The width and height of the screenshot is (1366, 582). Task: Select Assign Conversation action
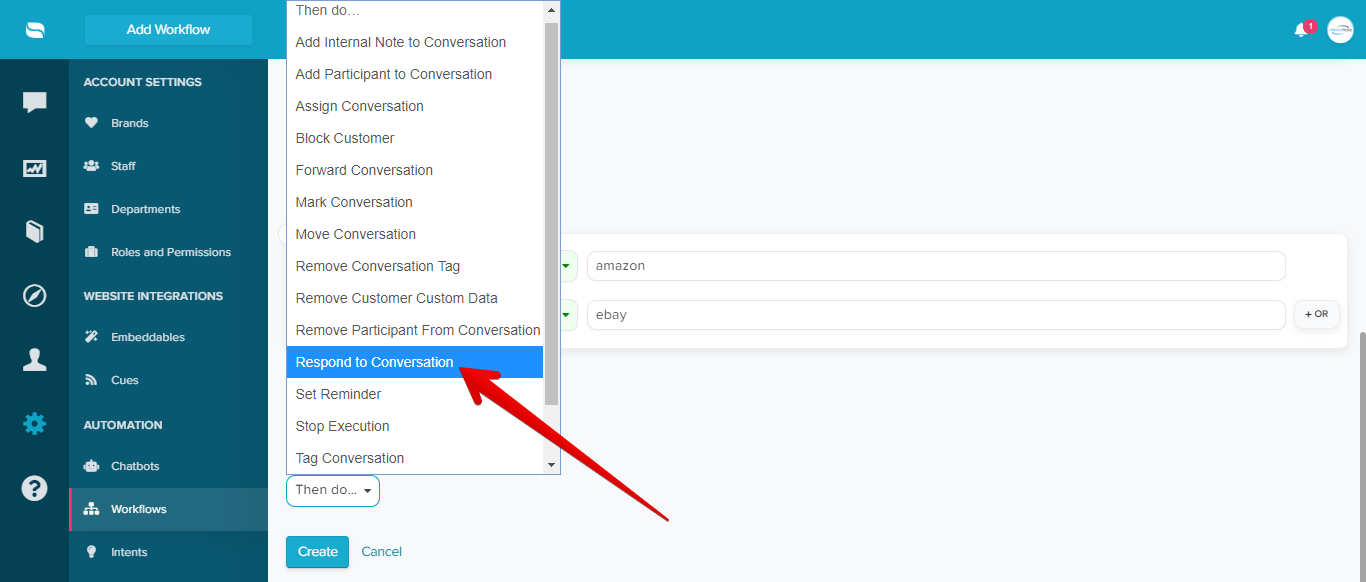point(415,106)
